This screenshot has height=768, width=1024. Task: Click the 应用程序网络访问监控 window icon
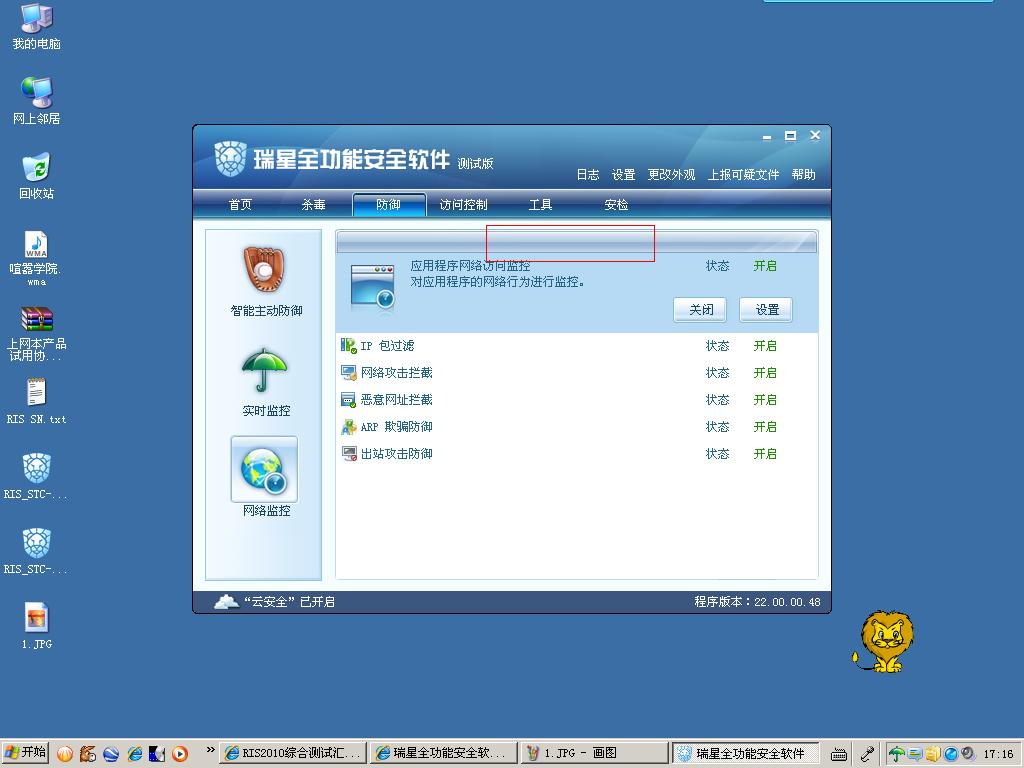click(x=372, y=286)
